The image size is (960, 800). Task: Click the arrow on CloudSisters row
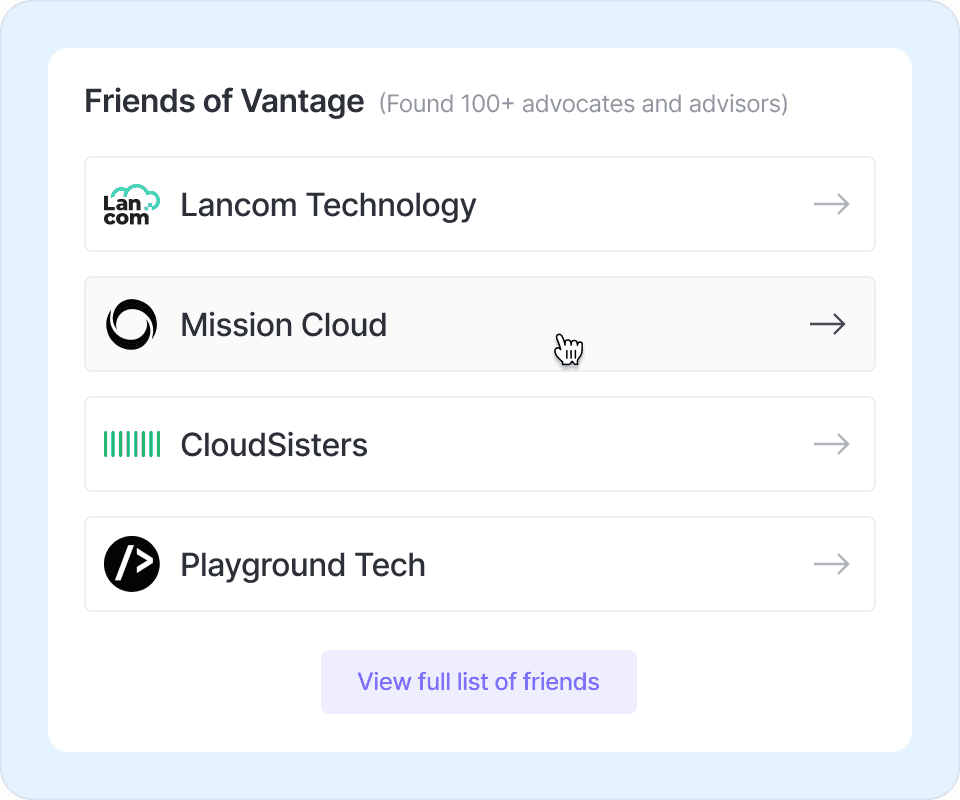(831, 444)
